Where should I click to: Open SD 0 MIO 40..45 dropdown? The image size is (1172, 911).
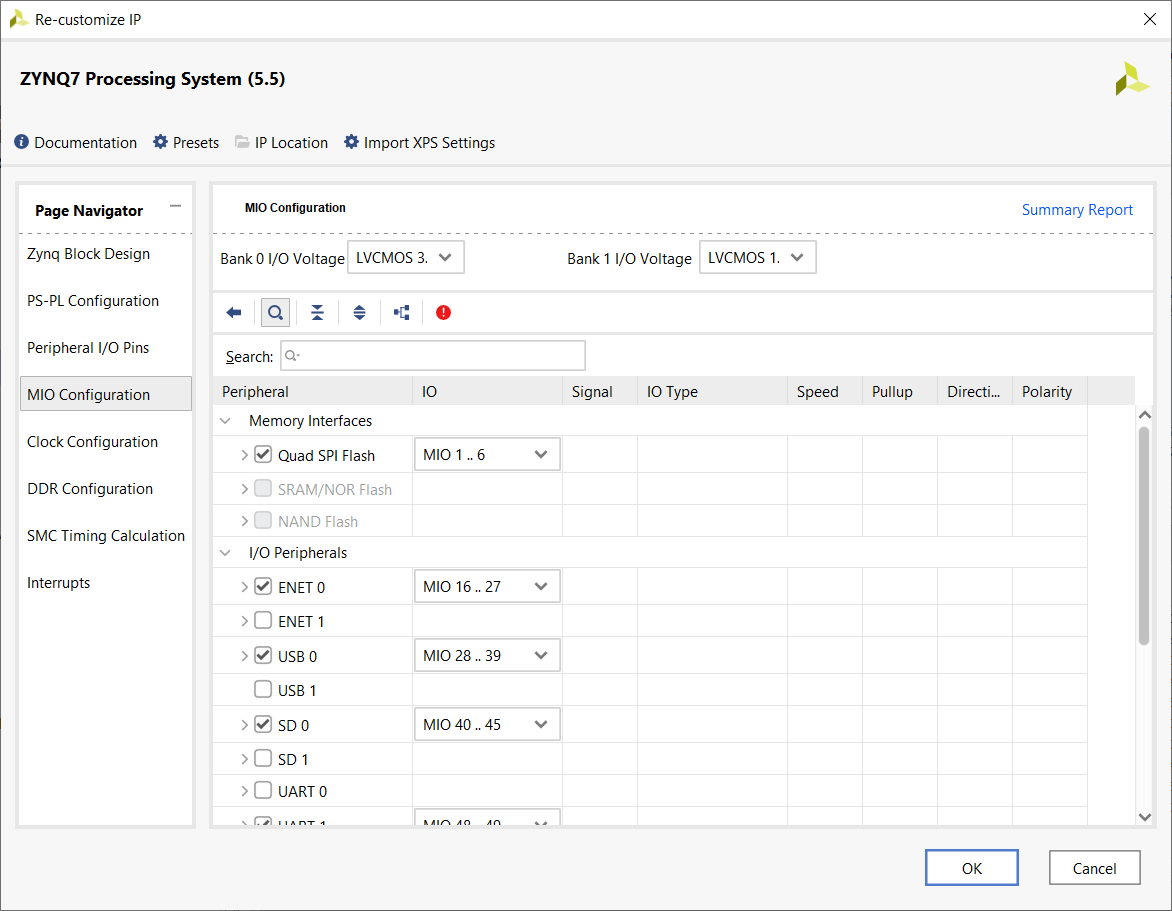(x=487, y=724)
